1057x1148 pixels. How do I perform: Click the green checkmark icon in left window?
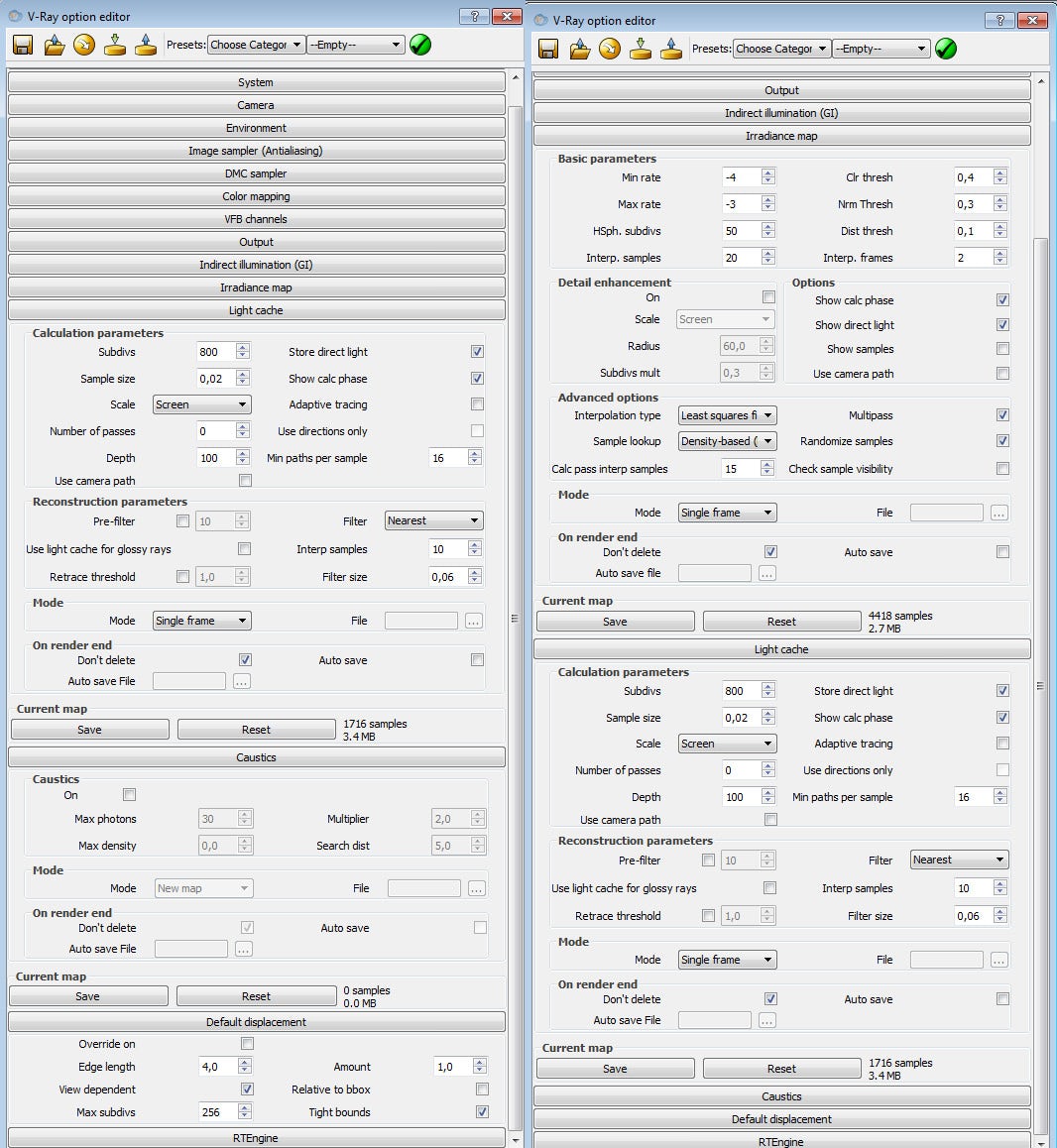(x=420, y=45)
